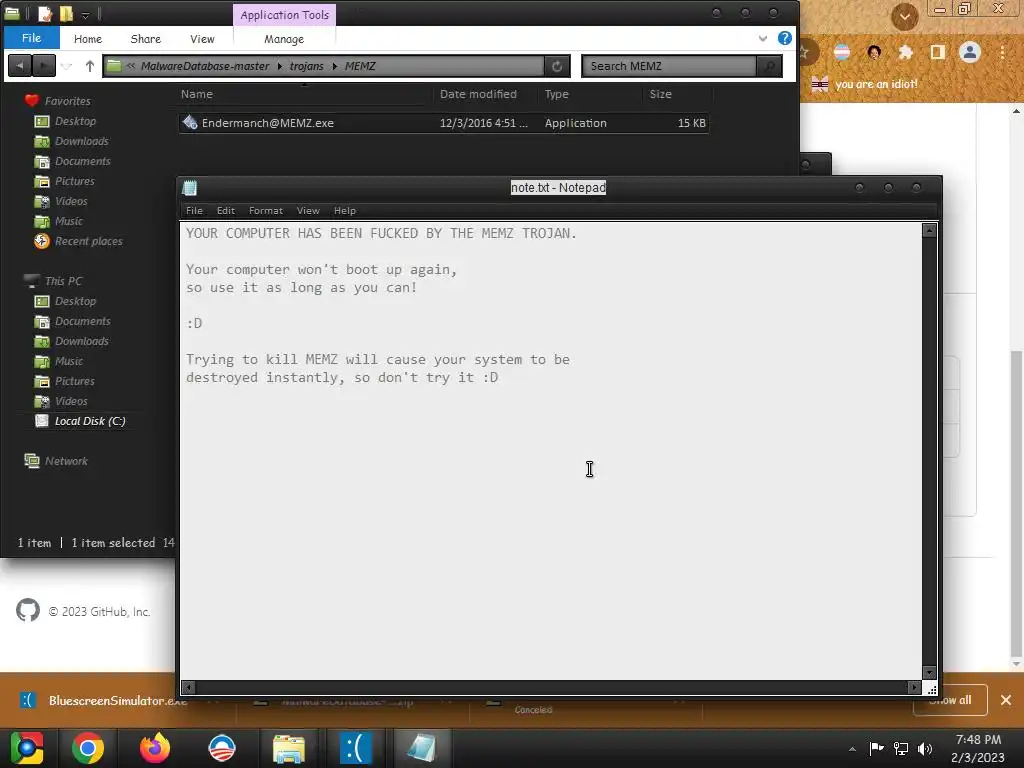
Task: Click Notepad horizontal scrollbar left arrow
Action: pos(188,687)
